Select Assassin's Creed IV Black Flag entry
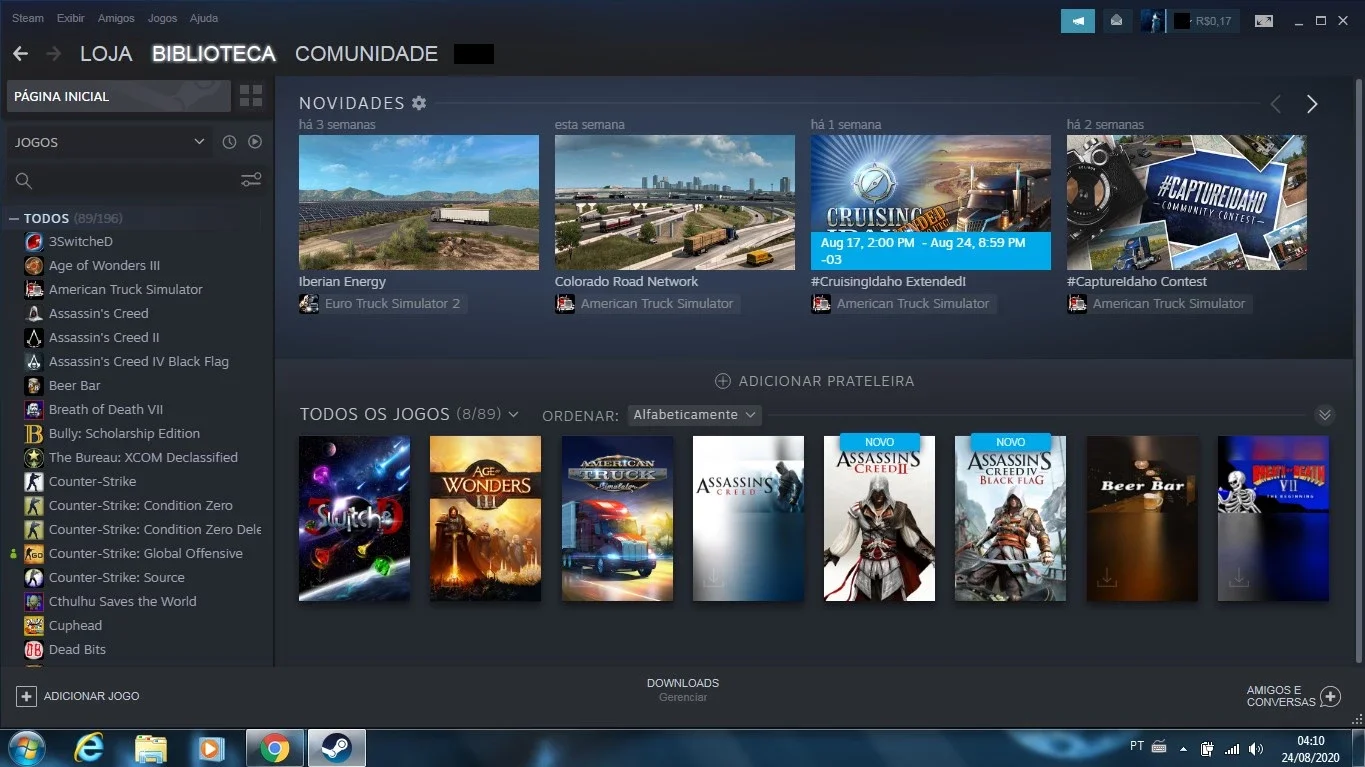 click(141, 362)
